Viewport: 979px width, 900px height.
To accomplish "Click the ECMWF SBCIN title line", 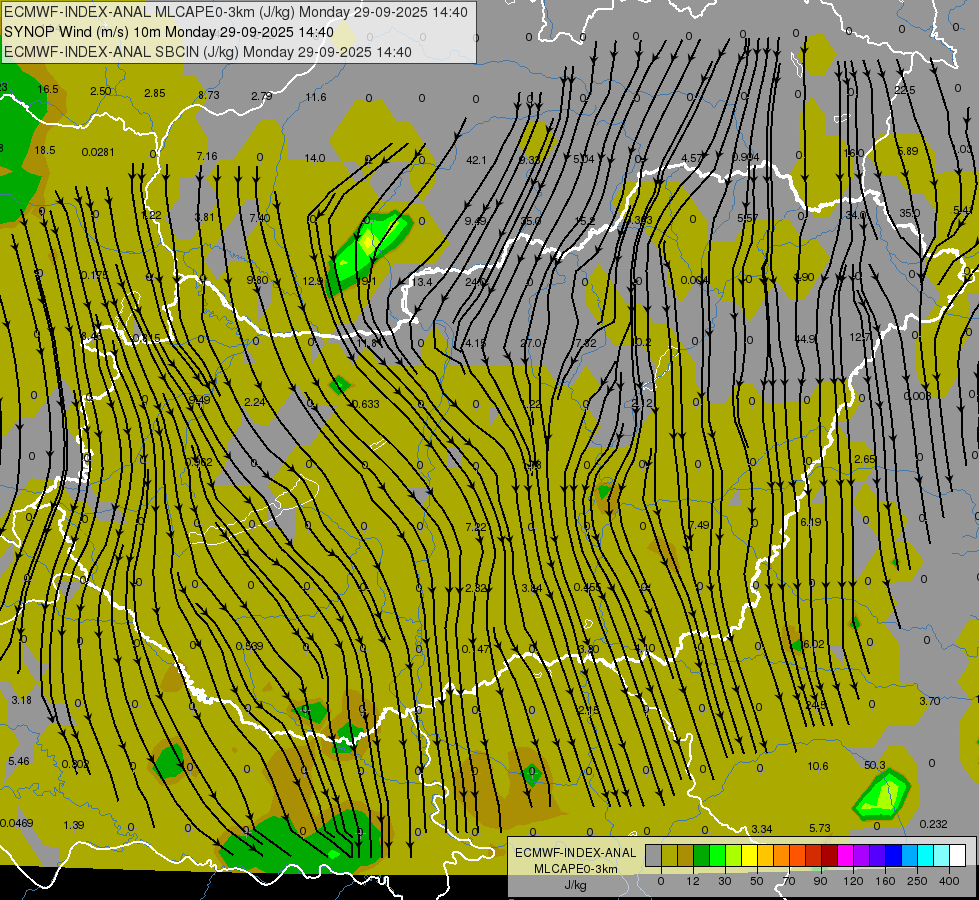I will (x=207, y=52).
